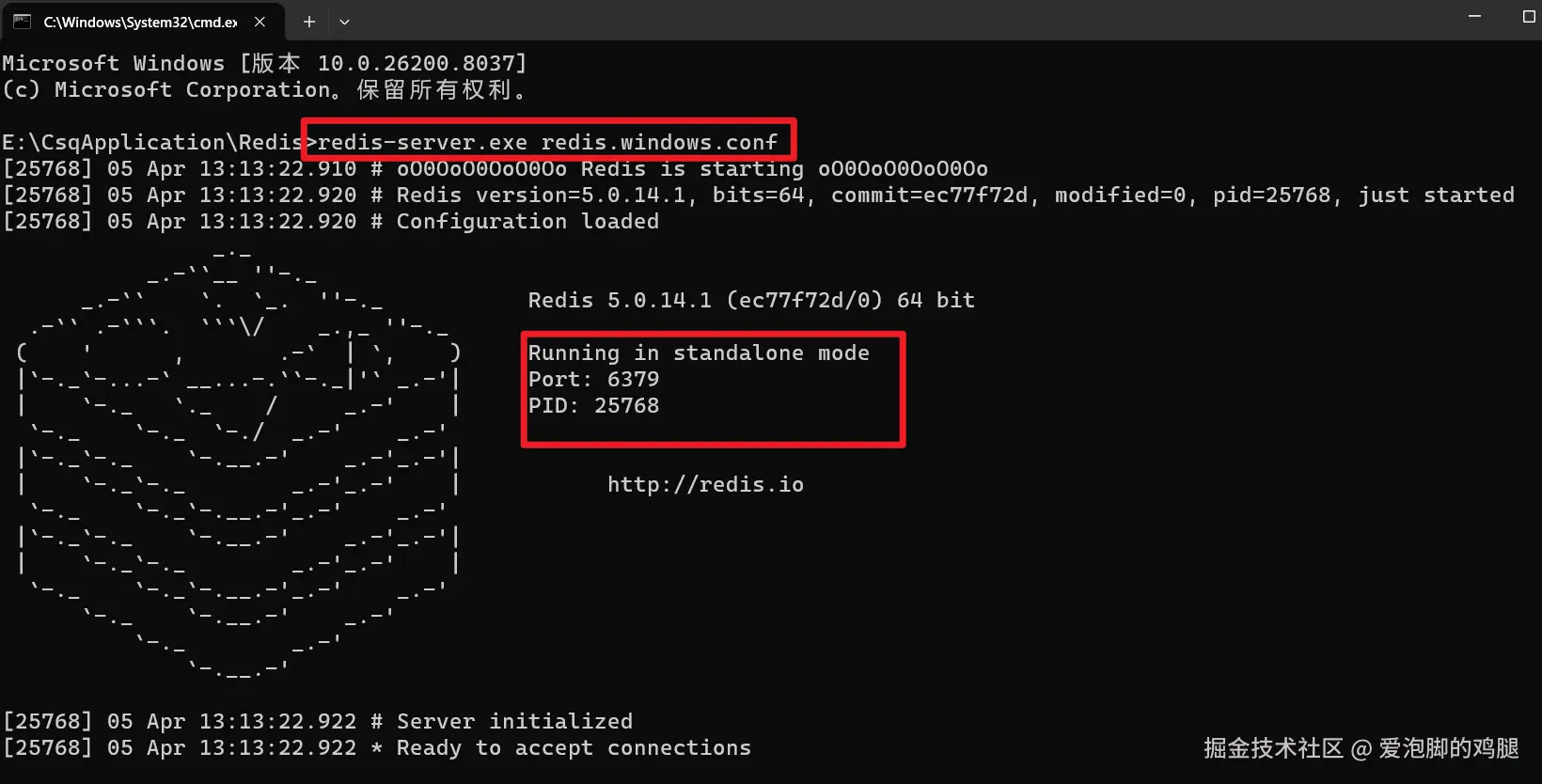Expand the new tab profile dropdown chevron
The image size is (1542, 784).
(344, 22)
